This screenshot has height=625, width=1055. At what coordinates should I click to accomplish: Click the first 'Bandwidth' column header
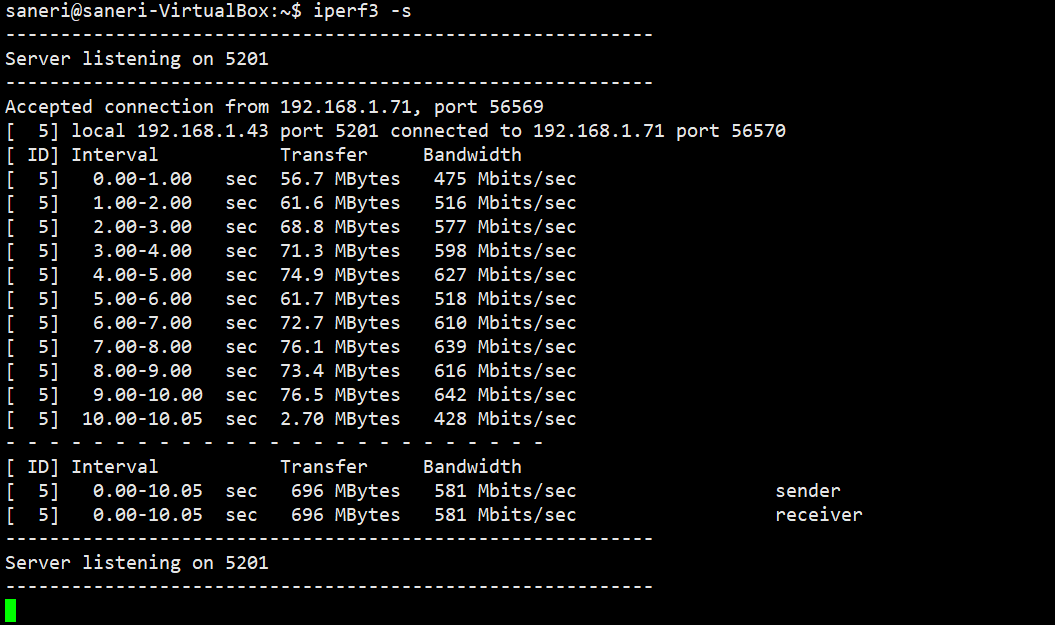click(x=472, y=155)
